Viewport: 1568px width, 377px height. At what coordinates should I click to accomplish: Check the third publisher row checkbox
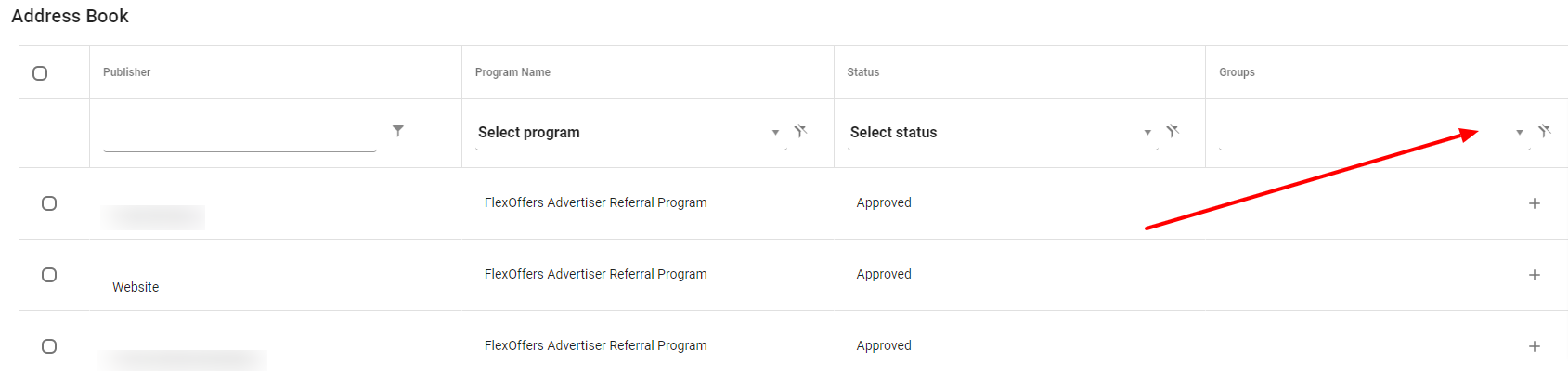tap(49, 346)
